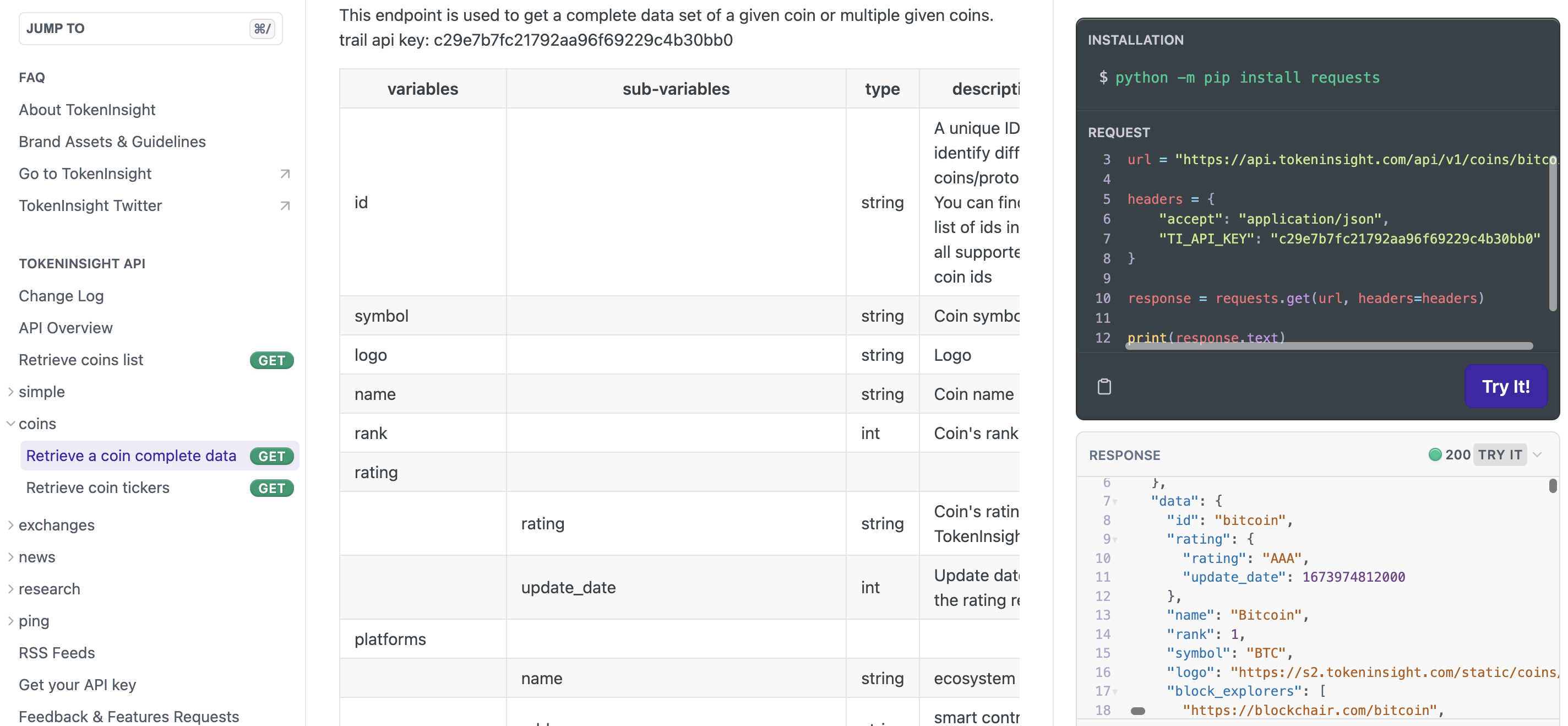The width and height of the screenshot is (1568, 726).
Task: Click the green 200 status indicator
Action: 1434,454
